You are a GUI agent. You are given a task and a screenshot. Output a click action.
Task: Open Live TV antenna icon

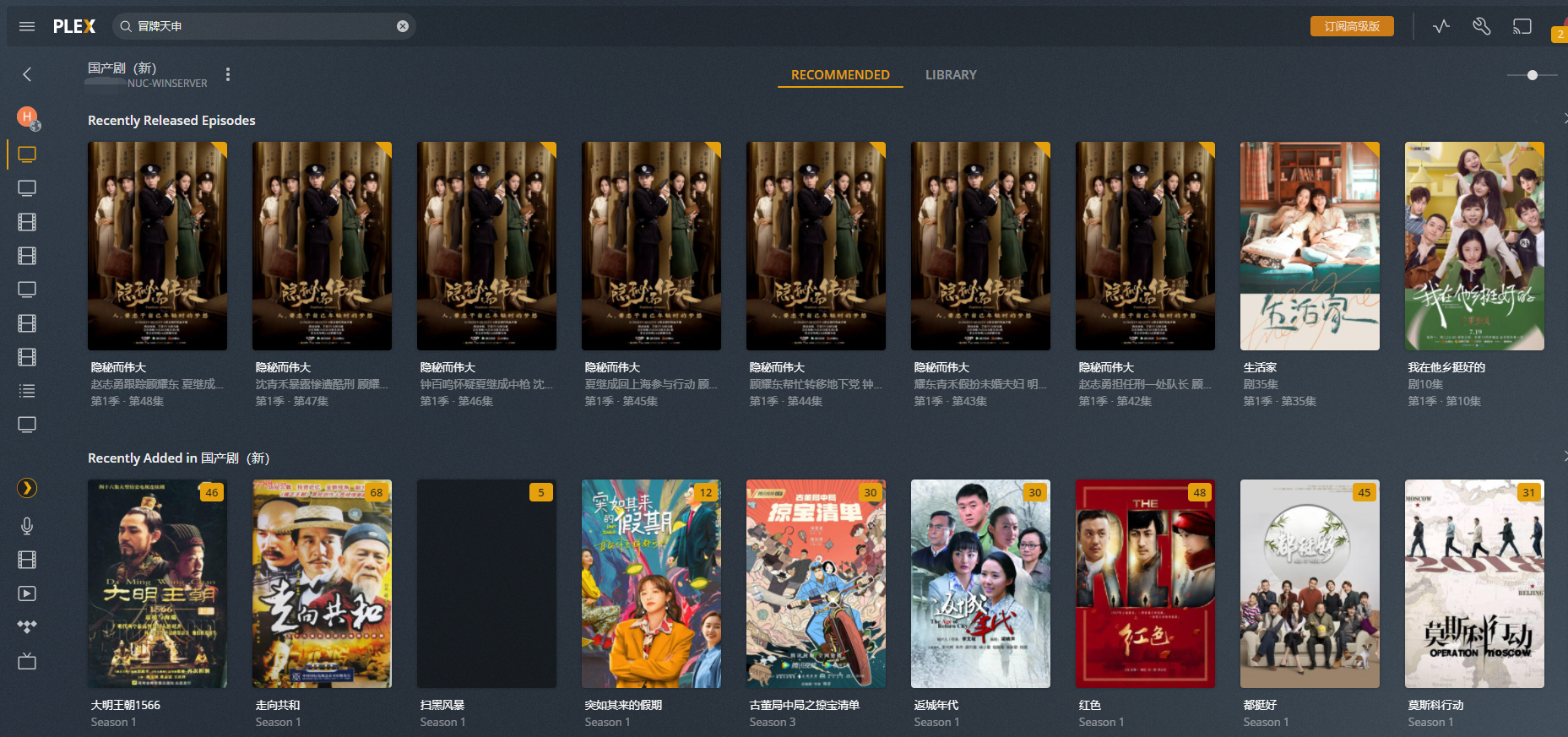27,661
